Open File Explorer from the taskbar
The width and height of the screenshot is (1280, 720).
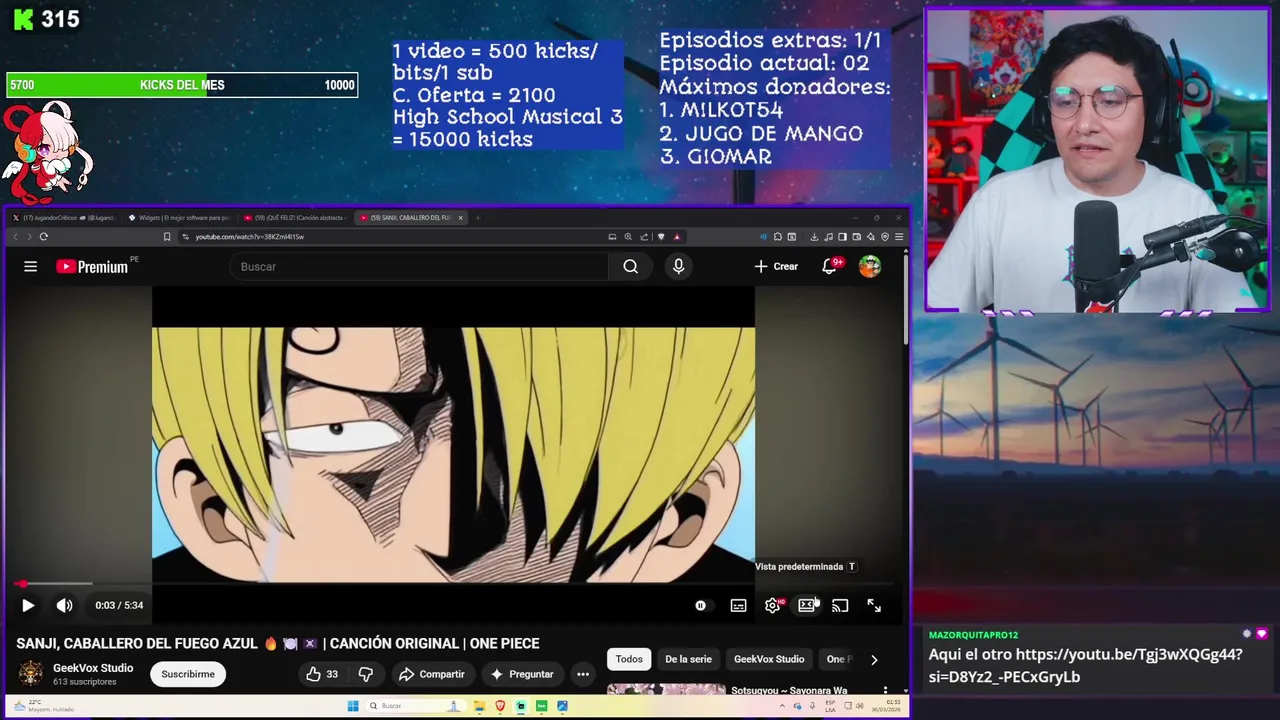click(x=479, y=706)
